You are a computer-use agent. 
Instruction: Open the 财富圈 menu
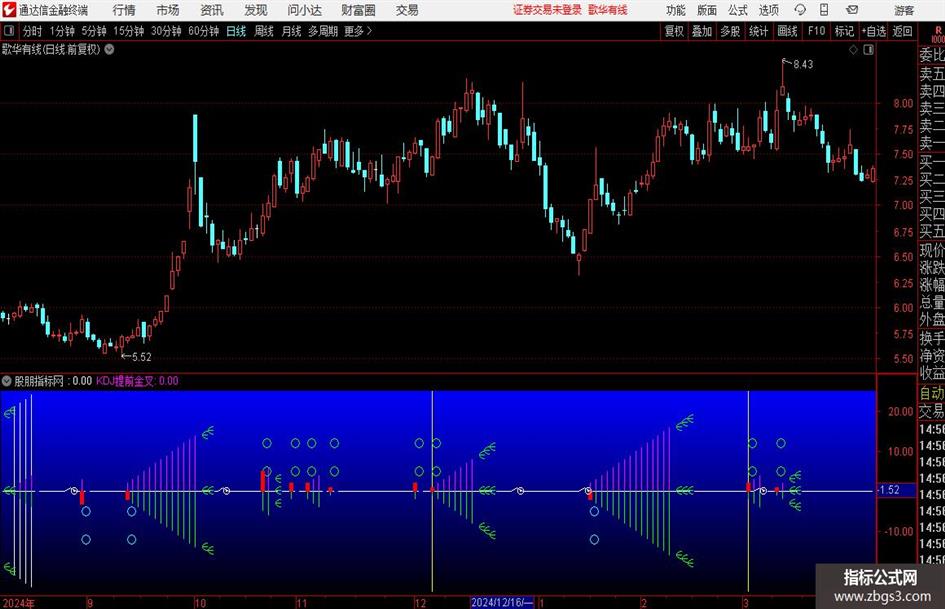pos(358,10)
